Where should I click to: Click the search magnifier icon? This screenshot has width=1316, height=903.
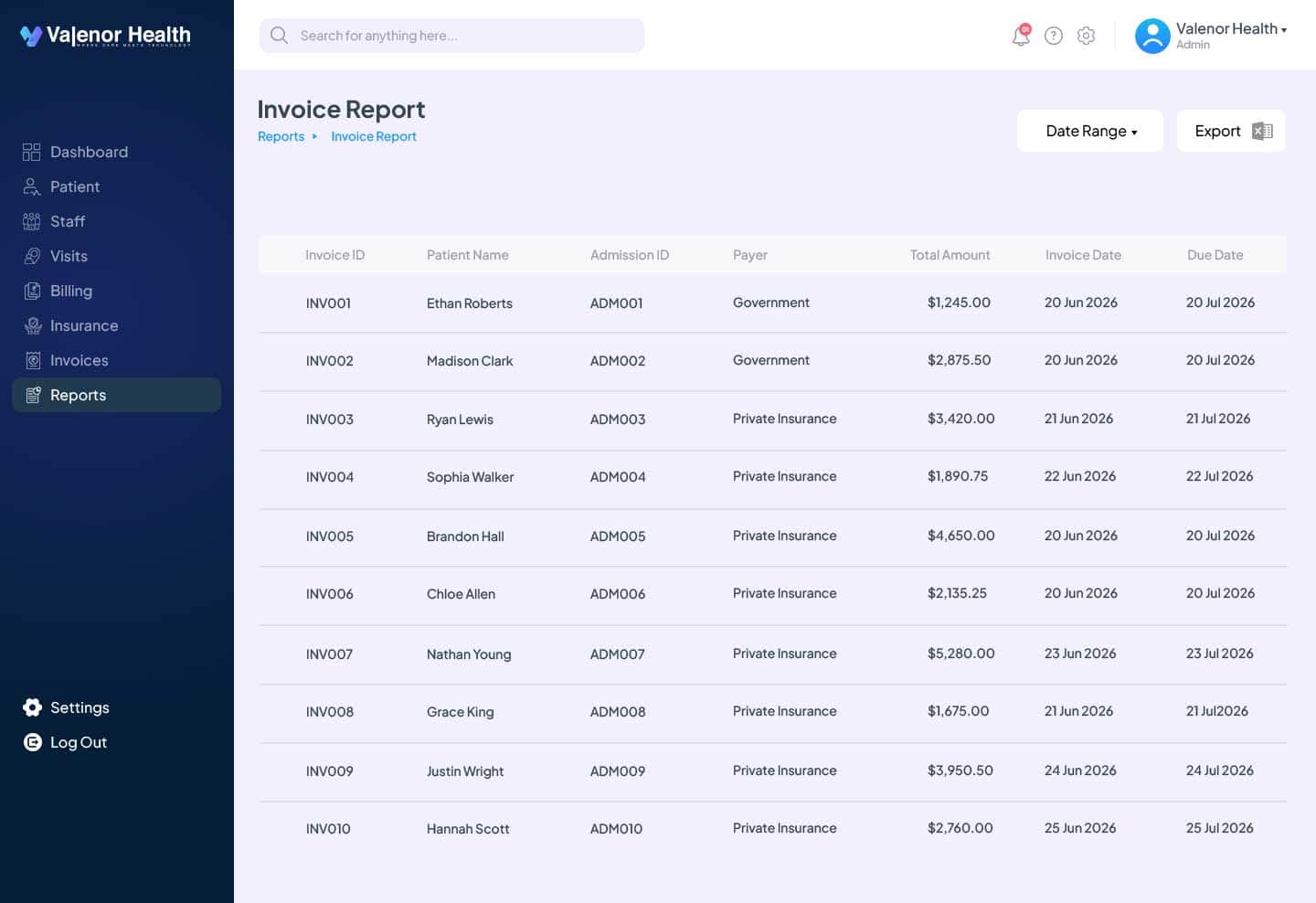click(279, 36)
